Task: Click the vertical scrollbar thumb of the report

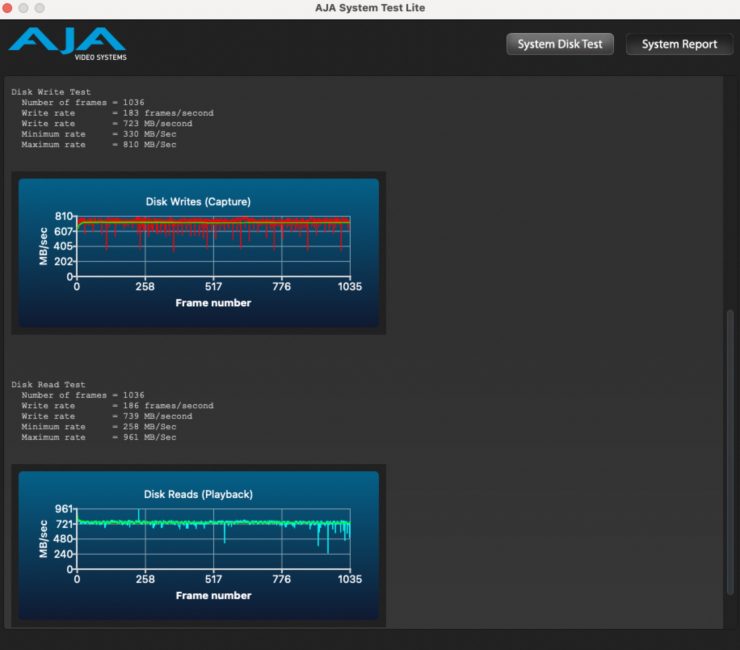Action: tap(730, 450)
